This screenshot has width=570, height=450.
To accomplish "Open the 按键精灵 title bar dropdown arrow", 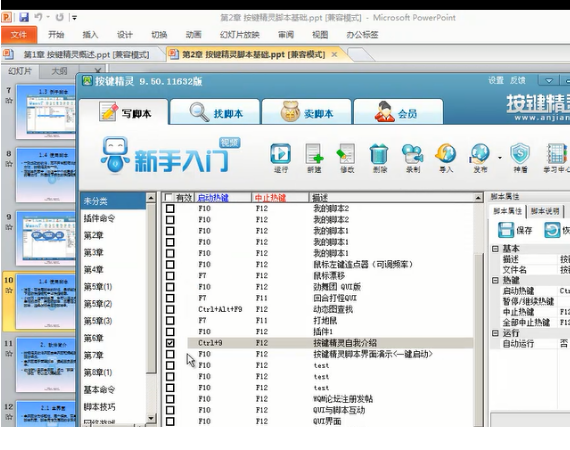I will tap(549, 80).
